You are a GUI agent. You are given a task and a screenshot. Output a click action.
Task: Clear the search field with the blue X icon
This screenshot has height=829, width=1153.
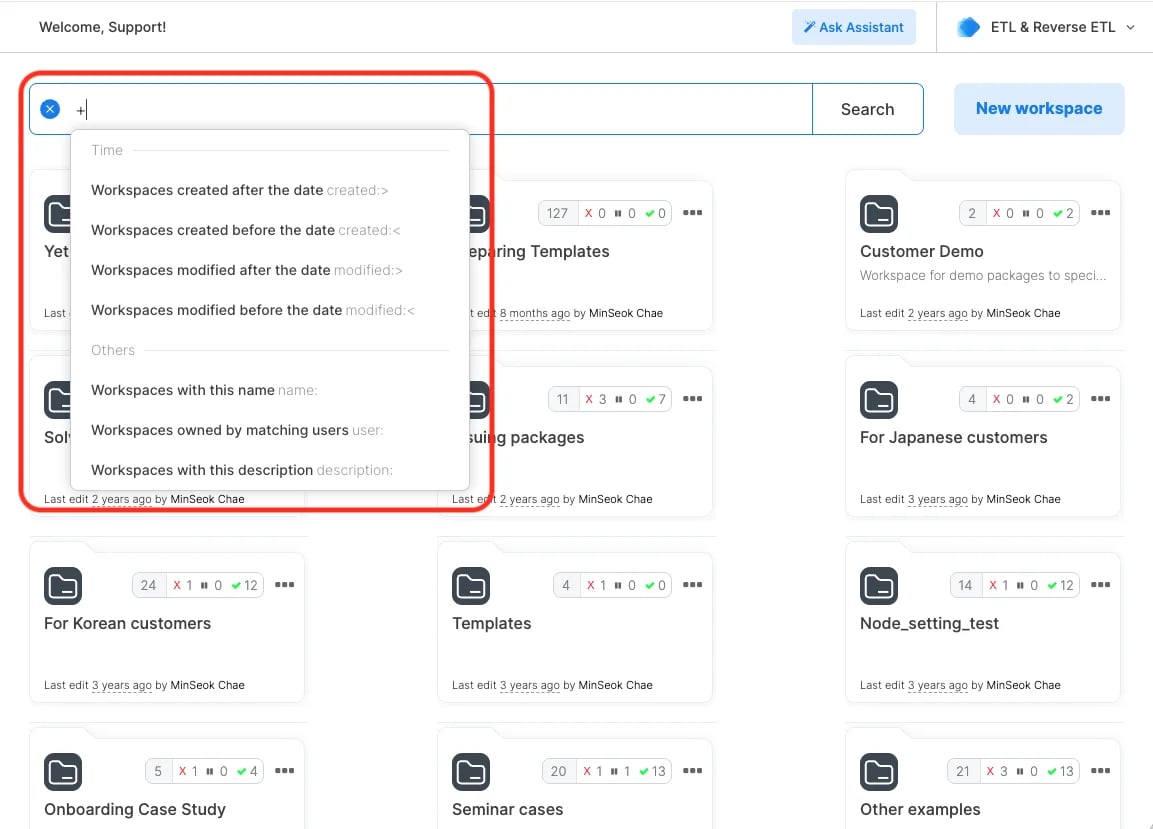coord(50,109)
